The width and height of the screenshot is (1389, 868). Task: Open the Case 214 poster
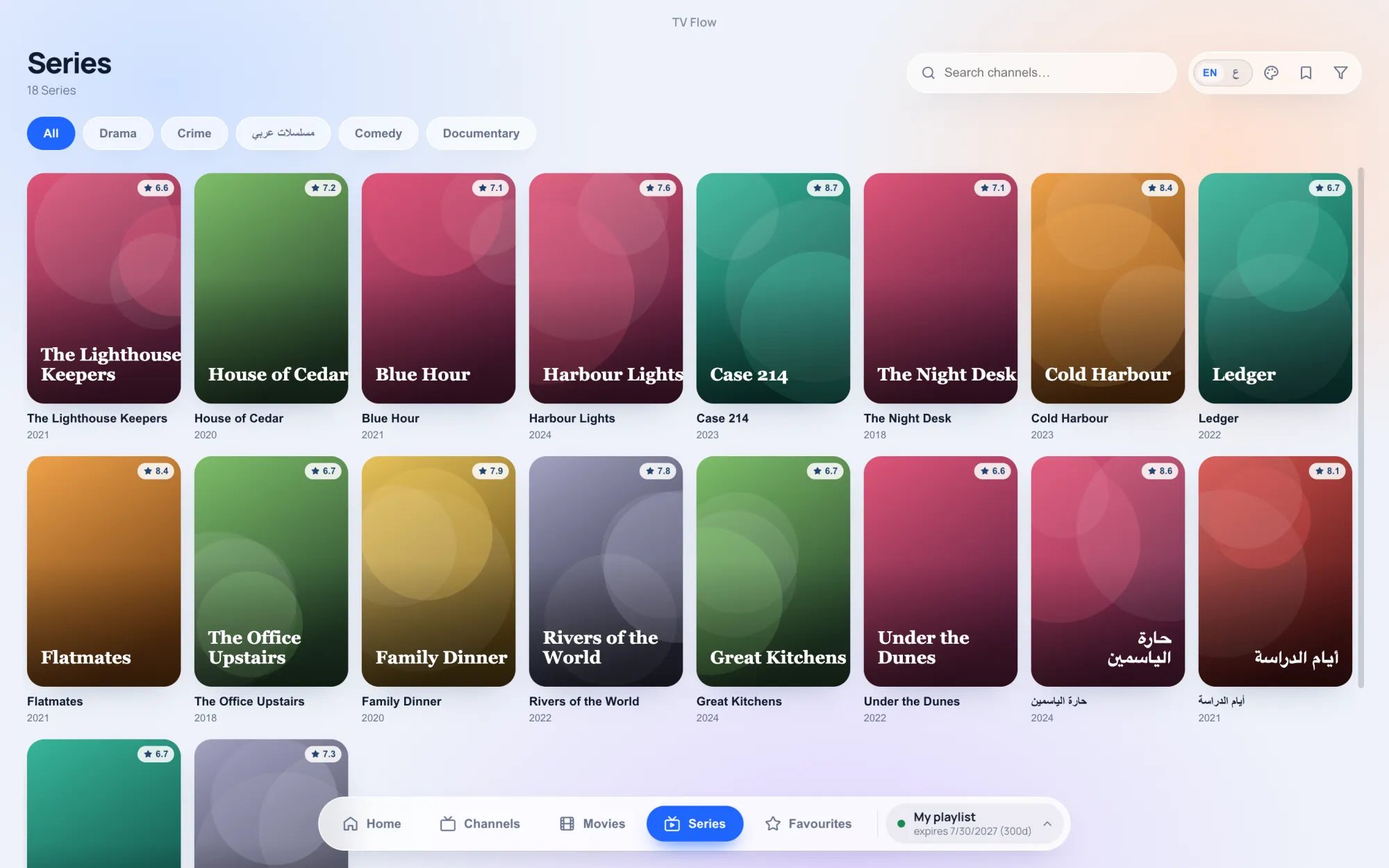pyautogui.click(x=774, y=288)
